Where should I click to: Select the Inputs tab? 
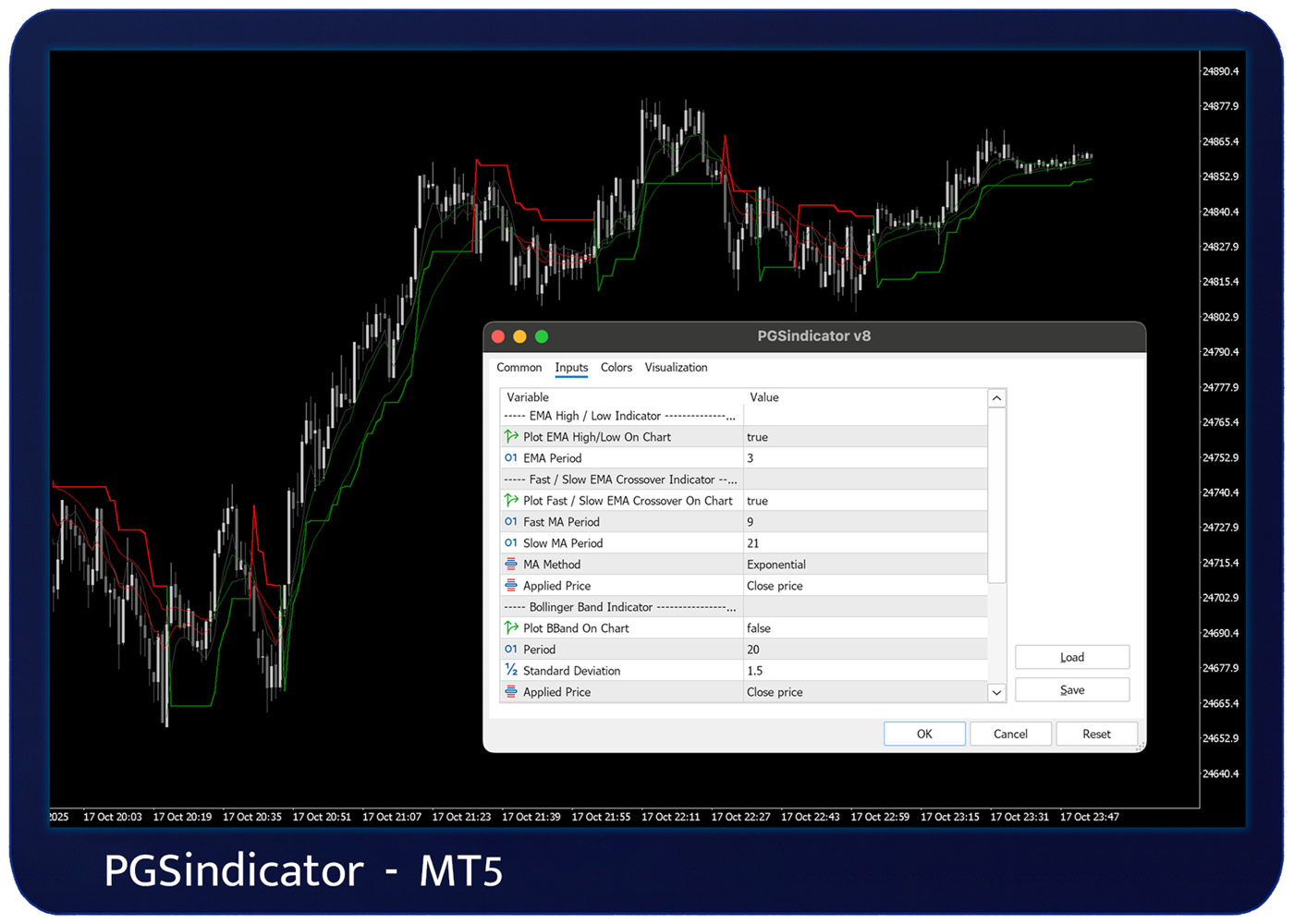tap(571, 368)
